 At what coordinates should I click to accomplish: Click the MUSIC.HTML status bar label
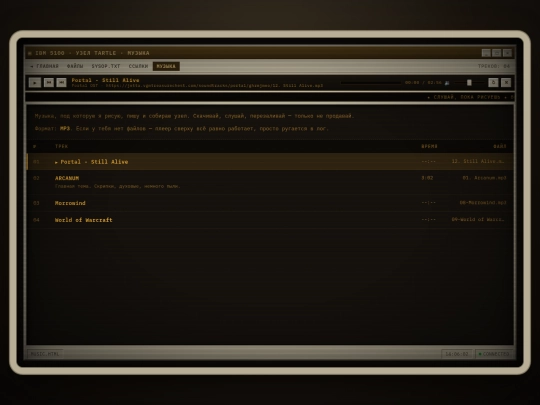[45, 354]
